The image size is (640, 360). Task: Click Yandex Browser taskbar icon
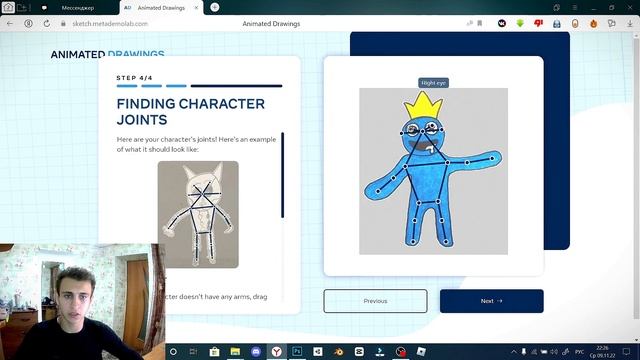click(x=277, y=351)
